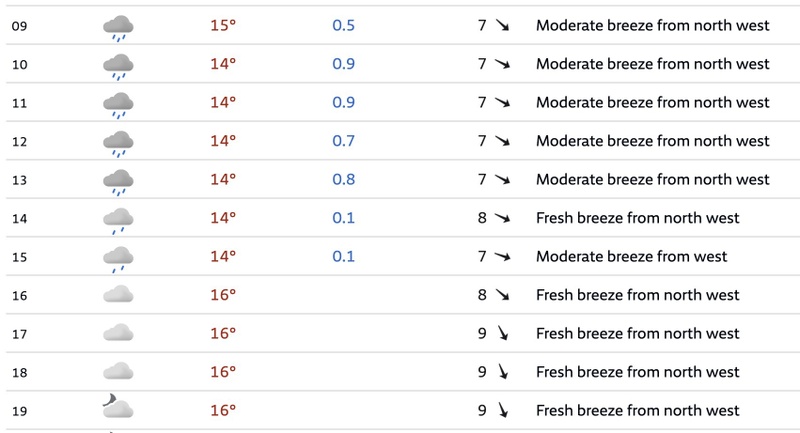
Task: Select the light rain icon at hour 14
Action: [118, 221]
